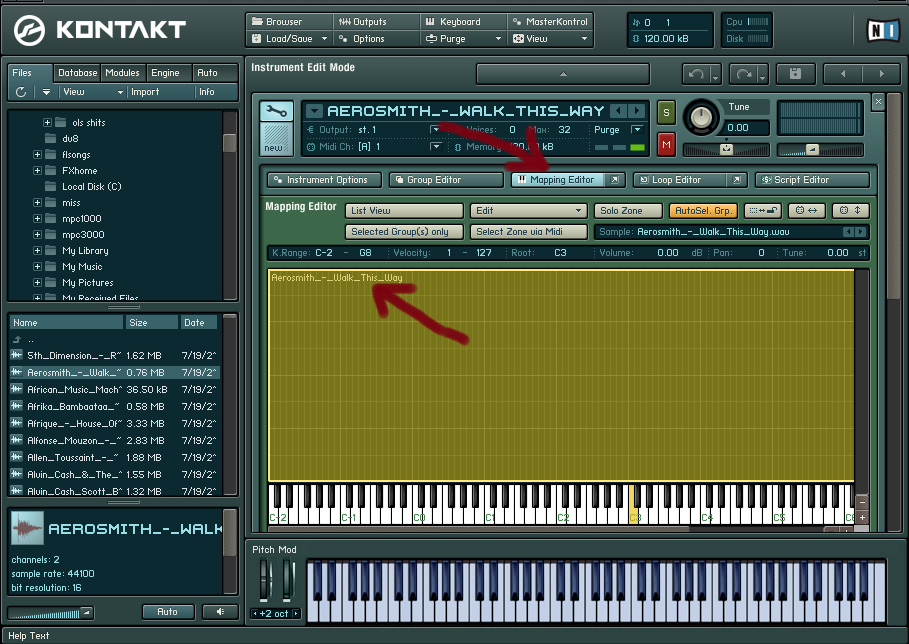The width and height of the screenshot is (909, 644).
Task: Click the auto-spread velocity vertical icon
Action: coord(850,210)
